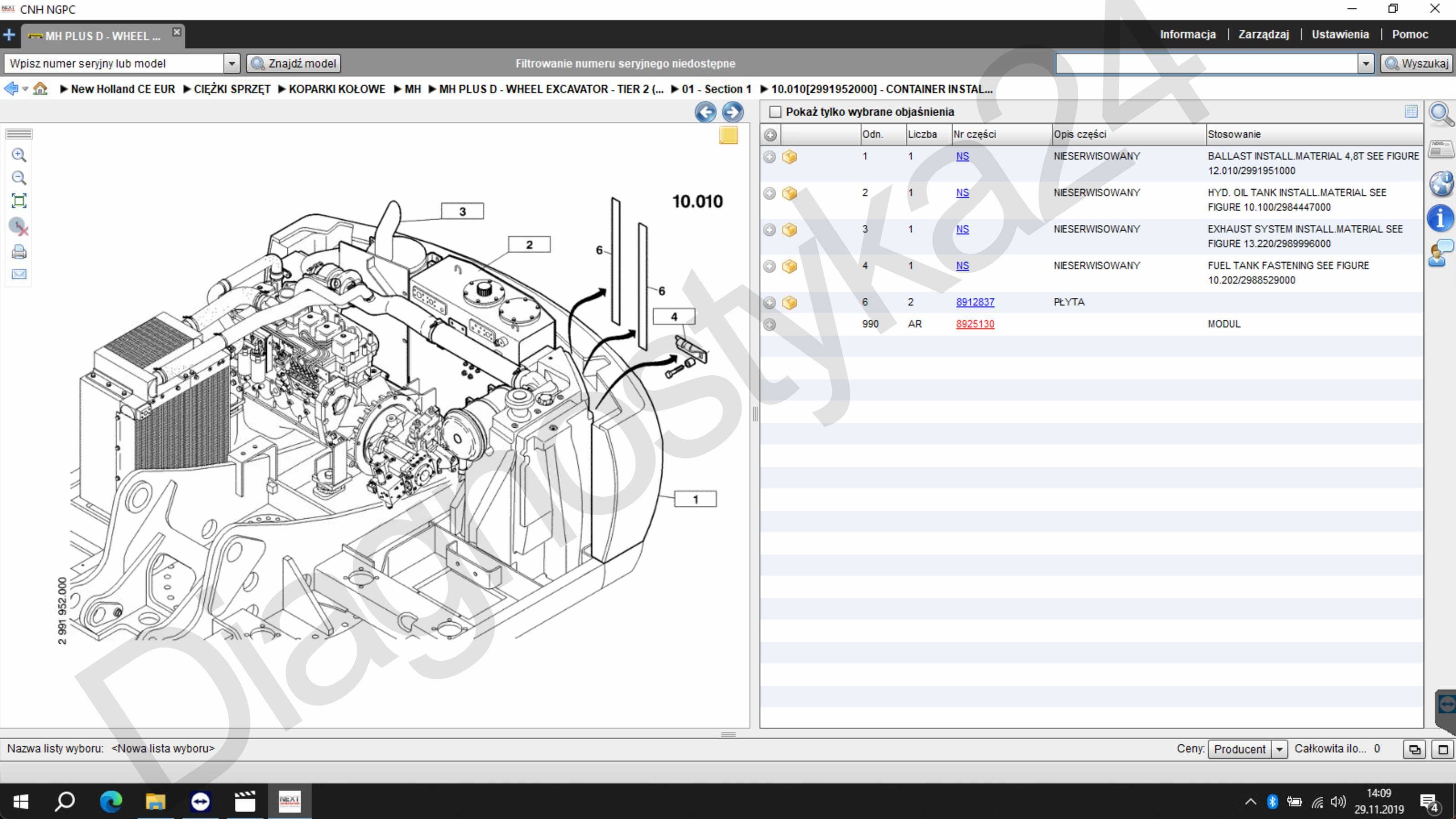The image size is (1456, 819).
Task: Open the serial number model dropdown arrow
Action: [231, 63]
